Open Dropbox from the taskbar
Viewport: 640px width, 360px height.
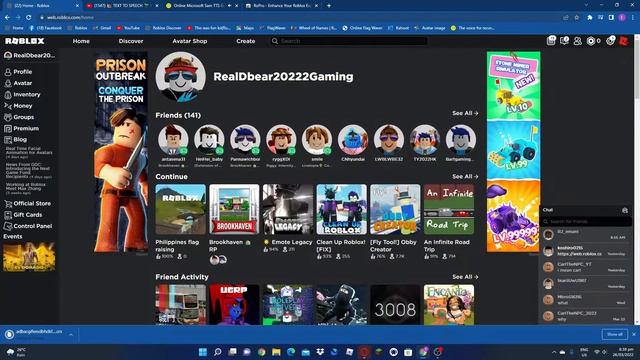(320, 351)
